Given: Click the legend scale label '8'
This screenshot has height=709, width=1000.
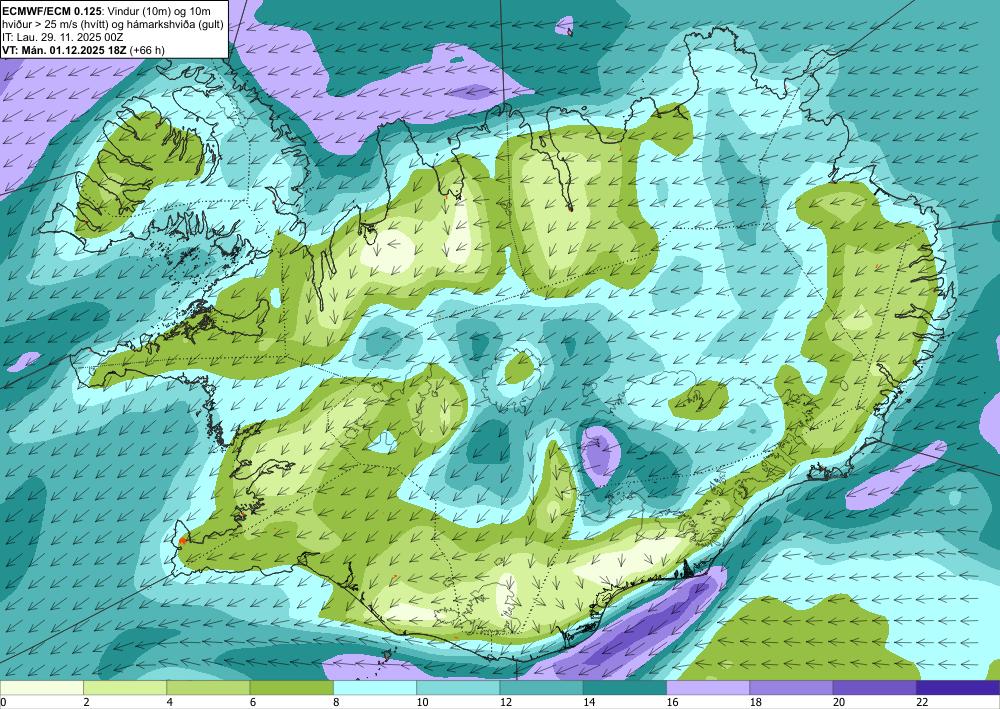Looking at the screenshot, I should click(335, 702).
